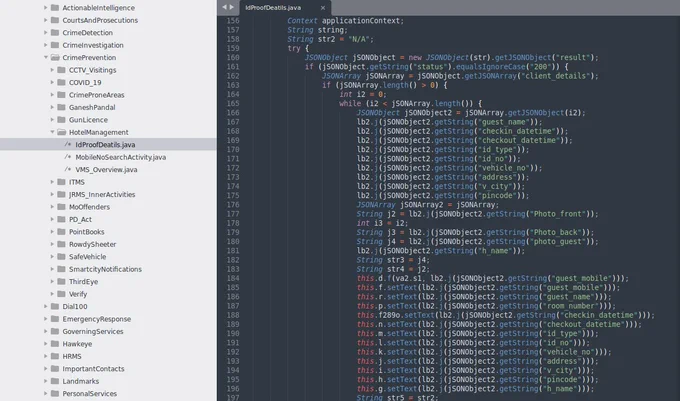The height and width of the screenshot is (401, 680).
Task: Expand the Dial100 folder arrow
Action: pos(46,306)
